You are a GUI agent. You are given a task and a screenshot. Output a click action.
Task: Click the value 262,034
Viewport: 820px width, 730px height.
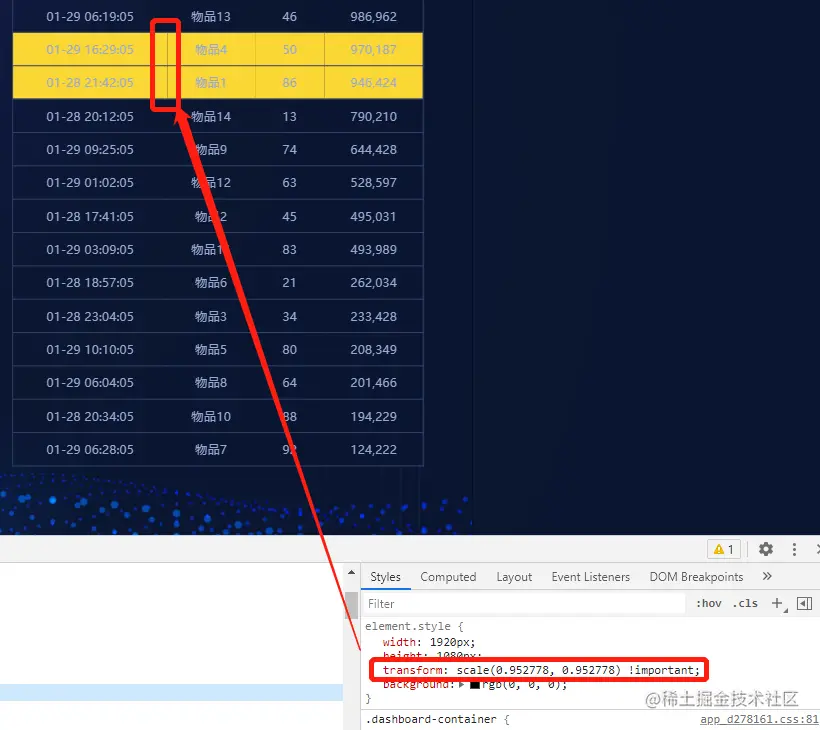click(373, 282)
